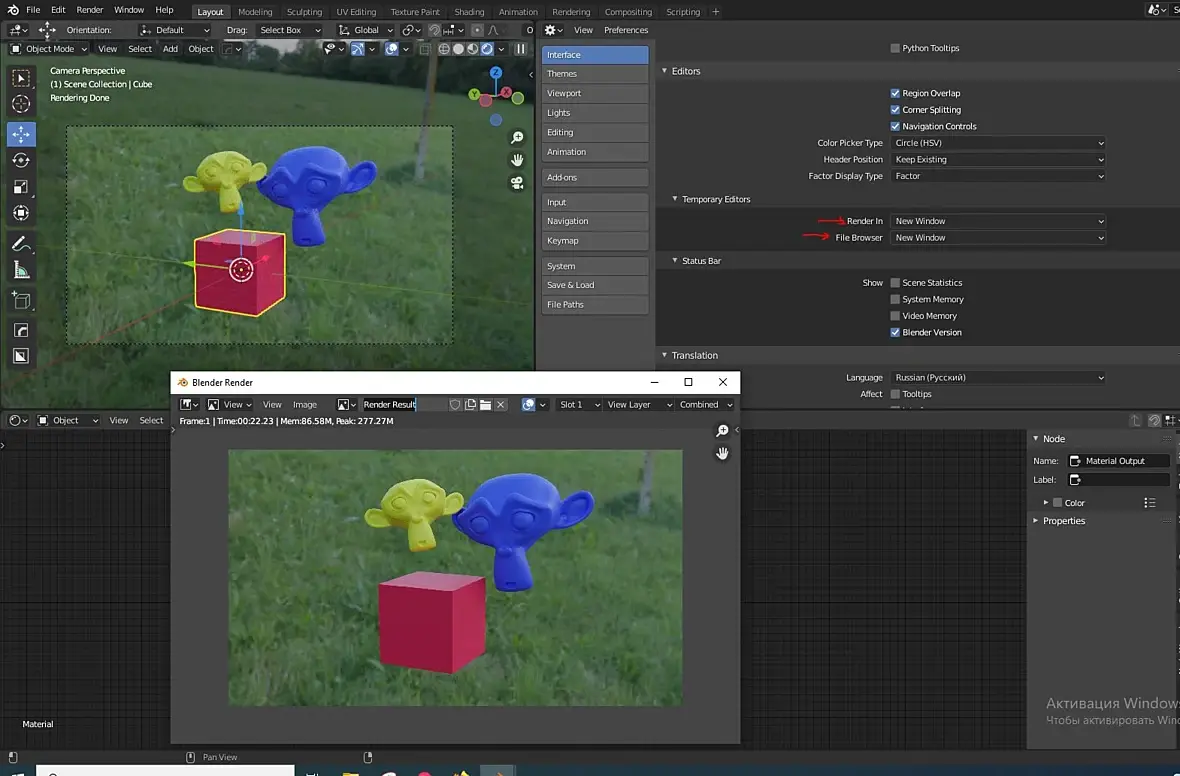Go to the Keymap preferences section
Viewport: 1180px width, 776px height.
pos(594,241)
